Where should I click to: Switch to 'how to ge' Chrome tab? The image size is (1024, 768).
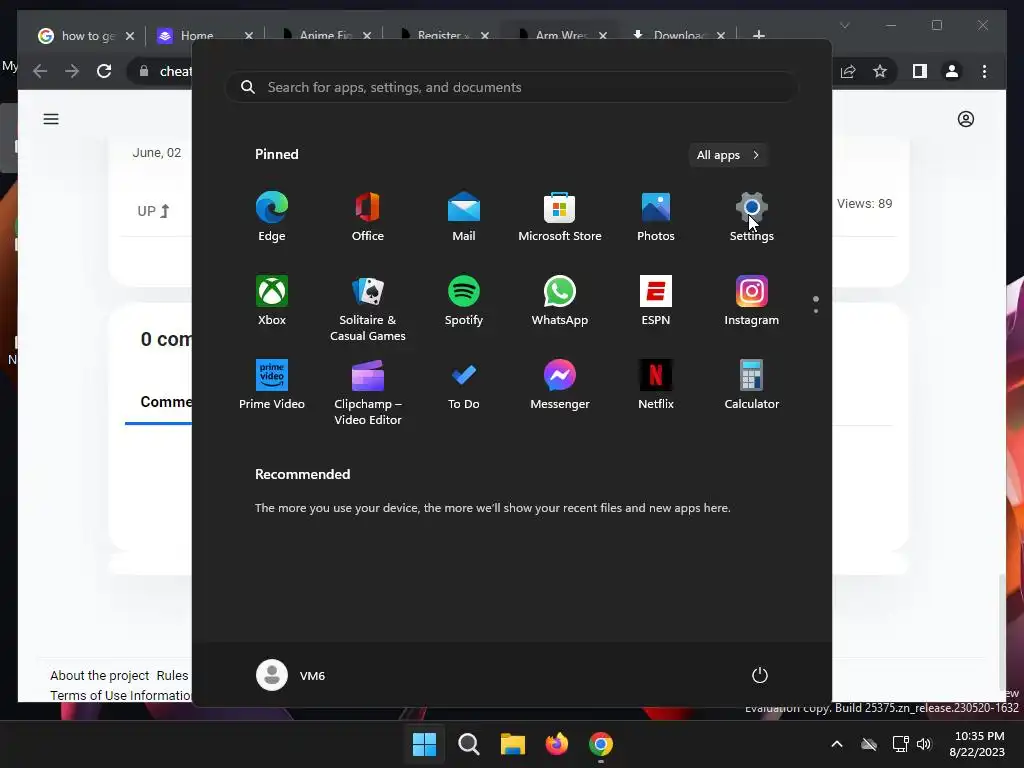[x=87, y=36]
